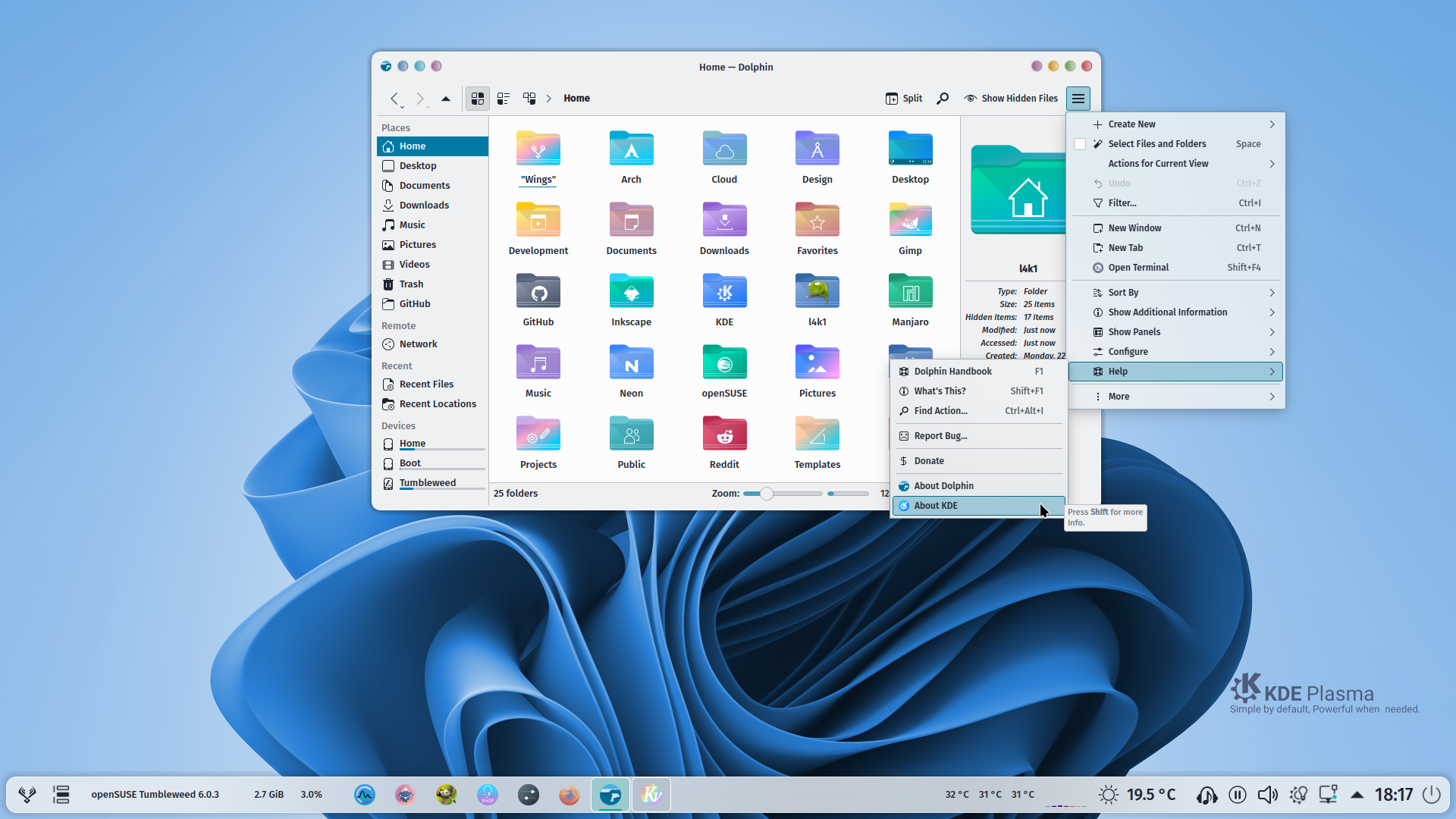Open the GitHub folder in file view

[x=538, y=291]
